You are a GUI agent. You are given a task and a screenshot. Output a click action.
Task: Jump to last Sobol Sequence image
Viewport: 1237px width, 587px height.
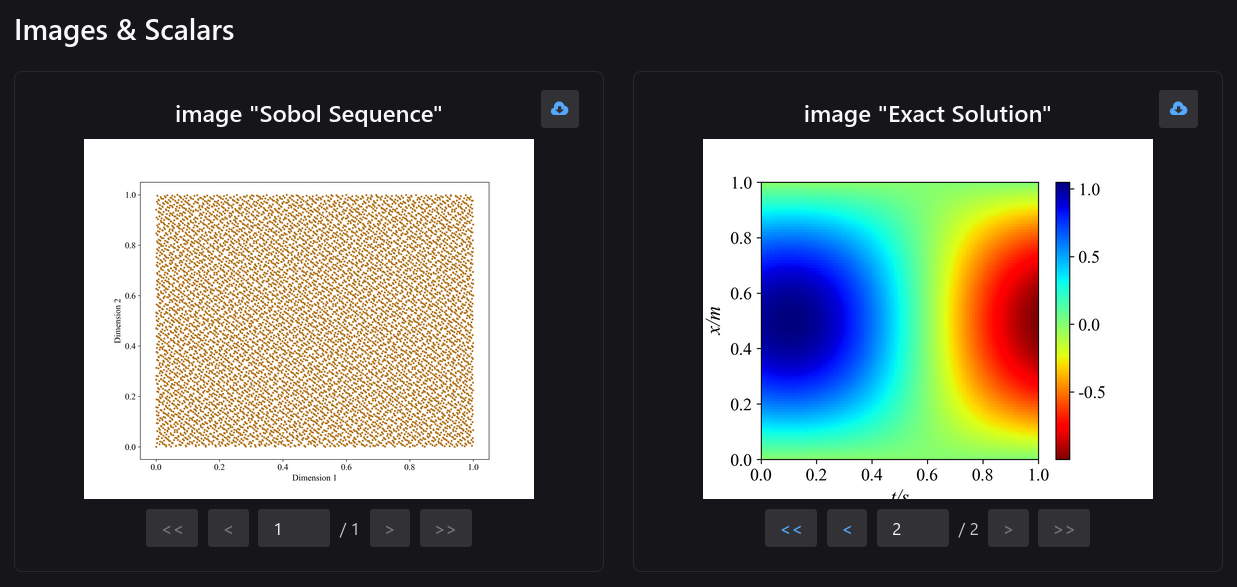[446, 528]
